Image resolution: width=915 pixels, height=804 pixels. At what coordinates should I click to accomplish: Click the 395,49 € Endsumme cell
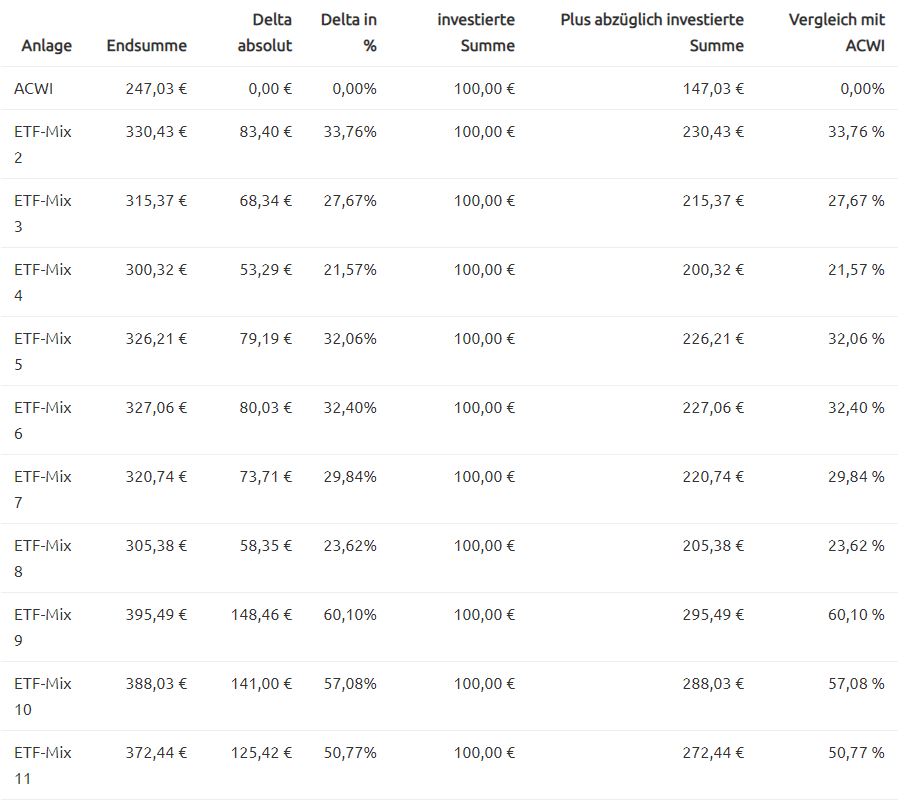tap(156, 615)
